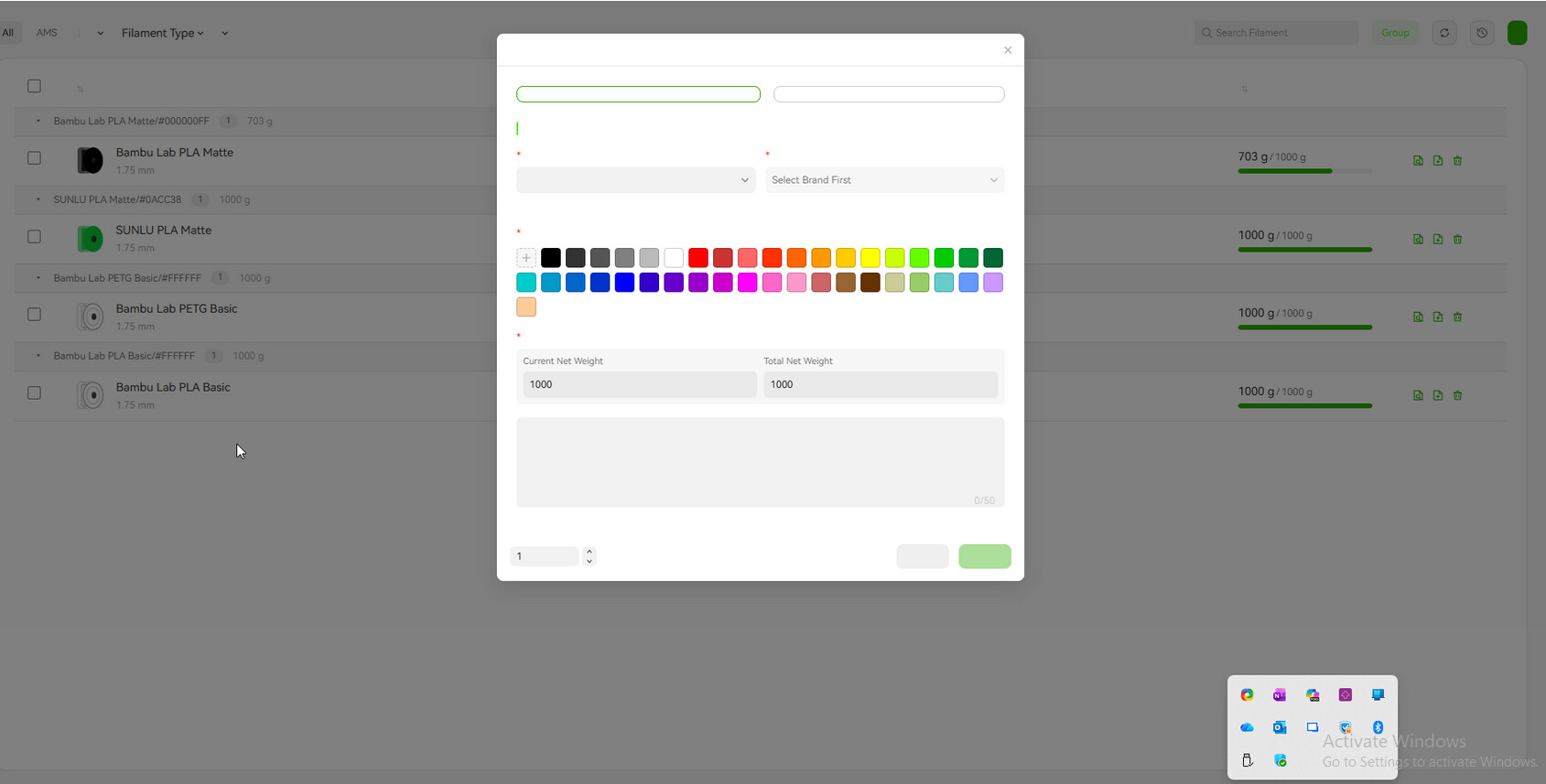Click the trash icon for SUNLU PLA Matte

pyautogui.click(x=1458, y=239)
